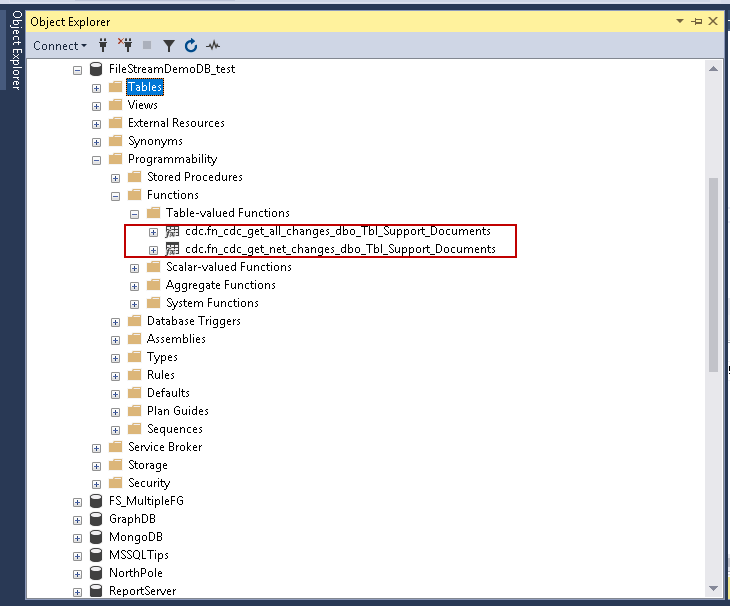The height and width of the screenshot is (606, 730).
Task: Click the Aggregate Functions folder icon
Action: tap(154, 284)
